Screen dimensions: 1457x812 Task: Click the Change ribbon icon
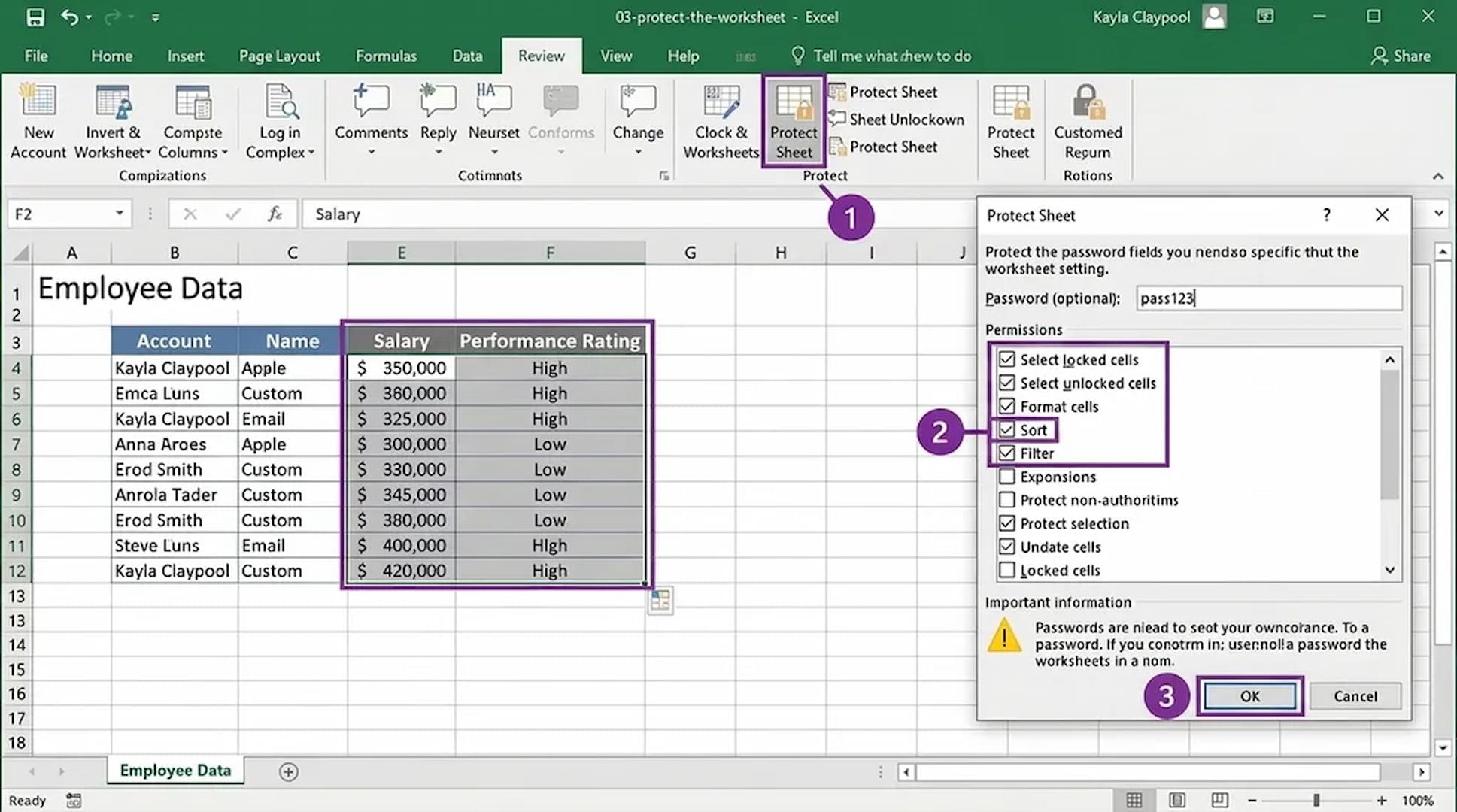(x=637, y=101)
